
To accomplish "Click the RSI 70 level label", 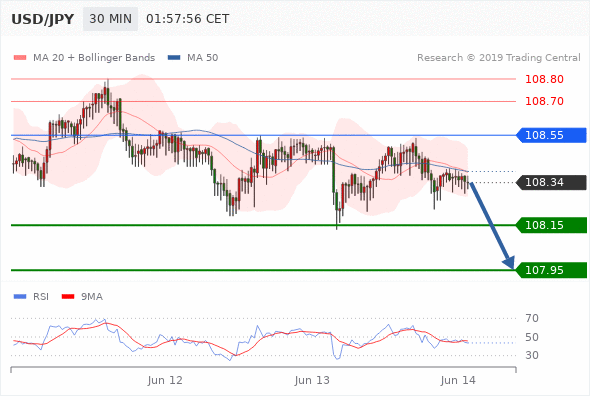I will pos(532,318).
